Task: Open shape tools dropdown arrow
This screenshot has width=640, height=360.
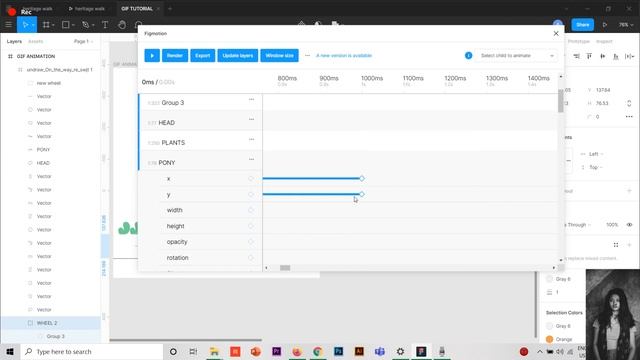Action: point(73,25)
